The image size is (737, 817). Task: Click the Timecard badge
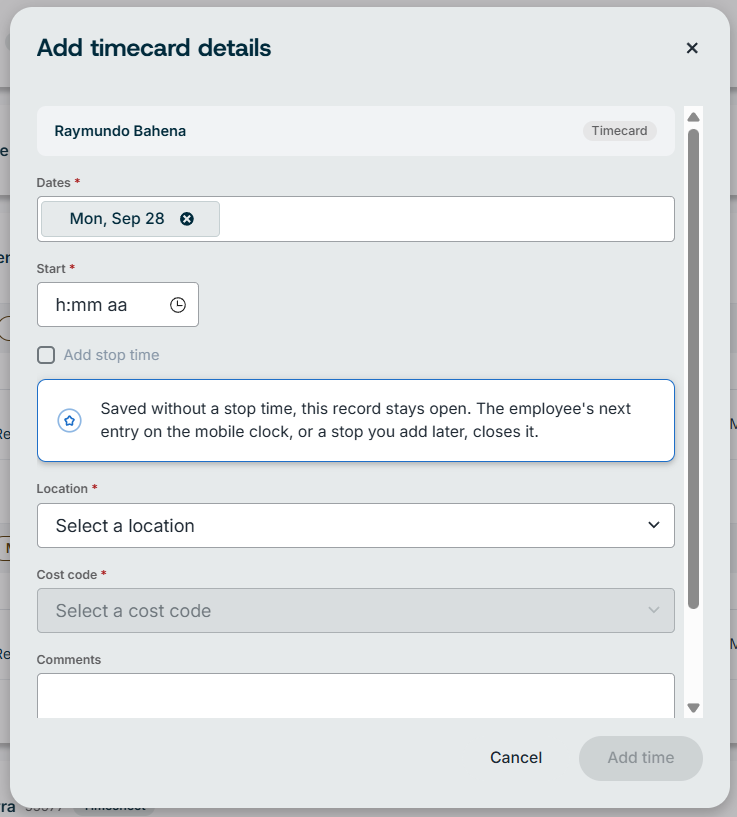[x=619, y=131]
